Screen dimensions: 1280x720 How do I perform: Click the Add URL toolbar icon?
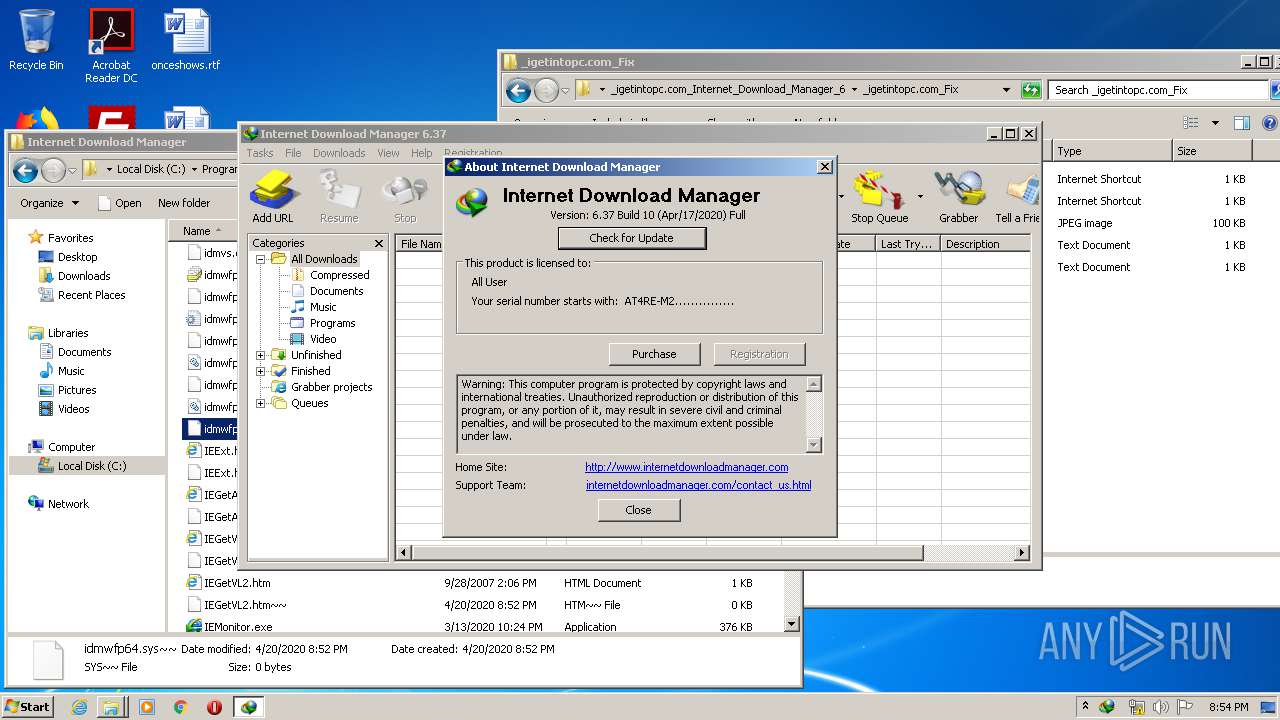point(272,196)
